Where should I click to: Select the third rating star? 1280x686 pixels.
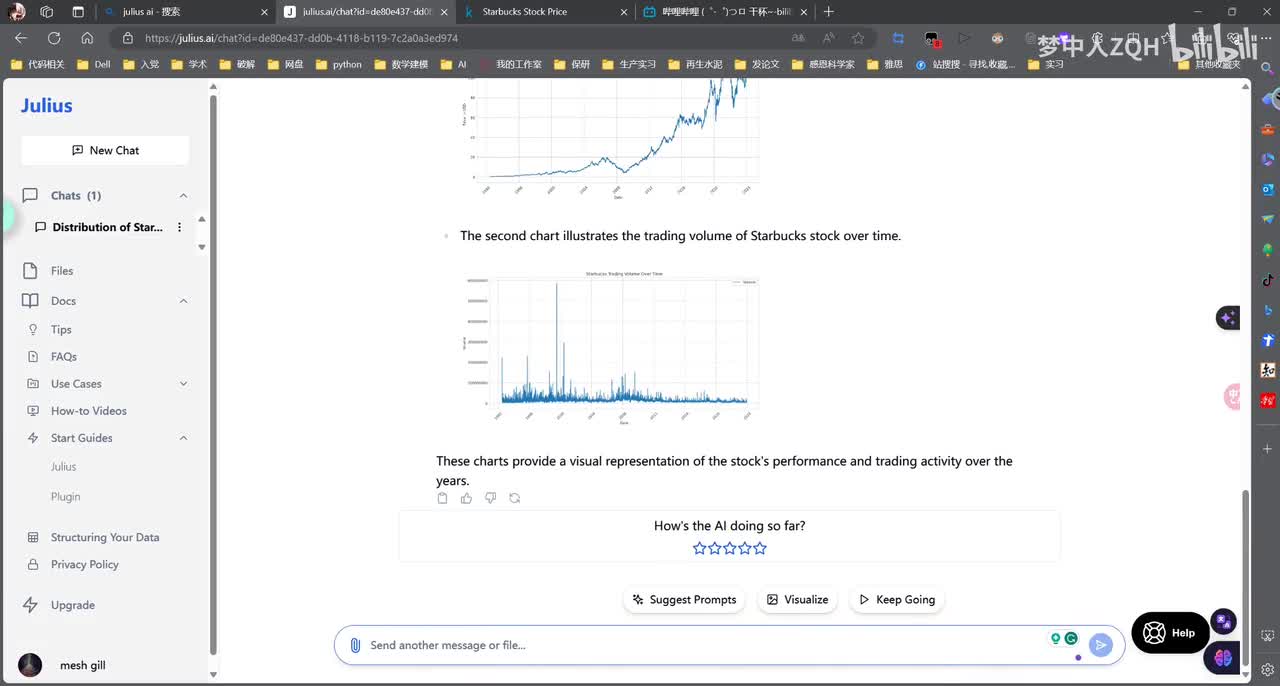coord(730,548)
